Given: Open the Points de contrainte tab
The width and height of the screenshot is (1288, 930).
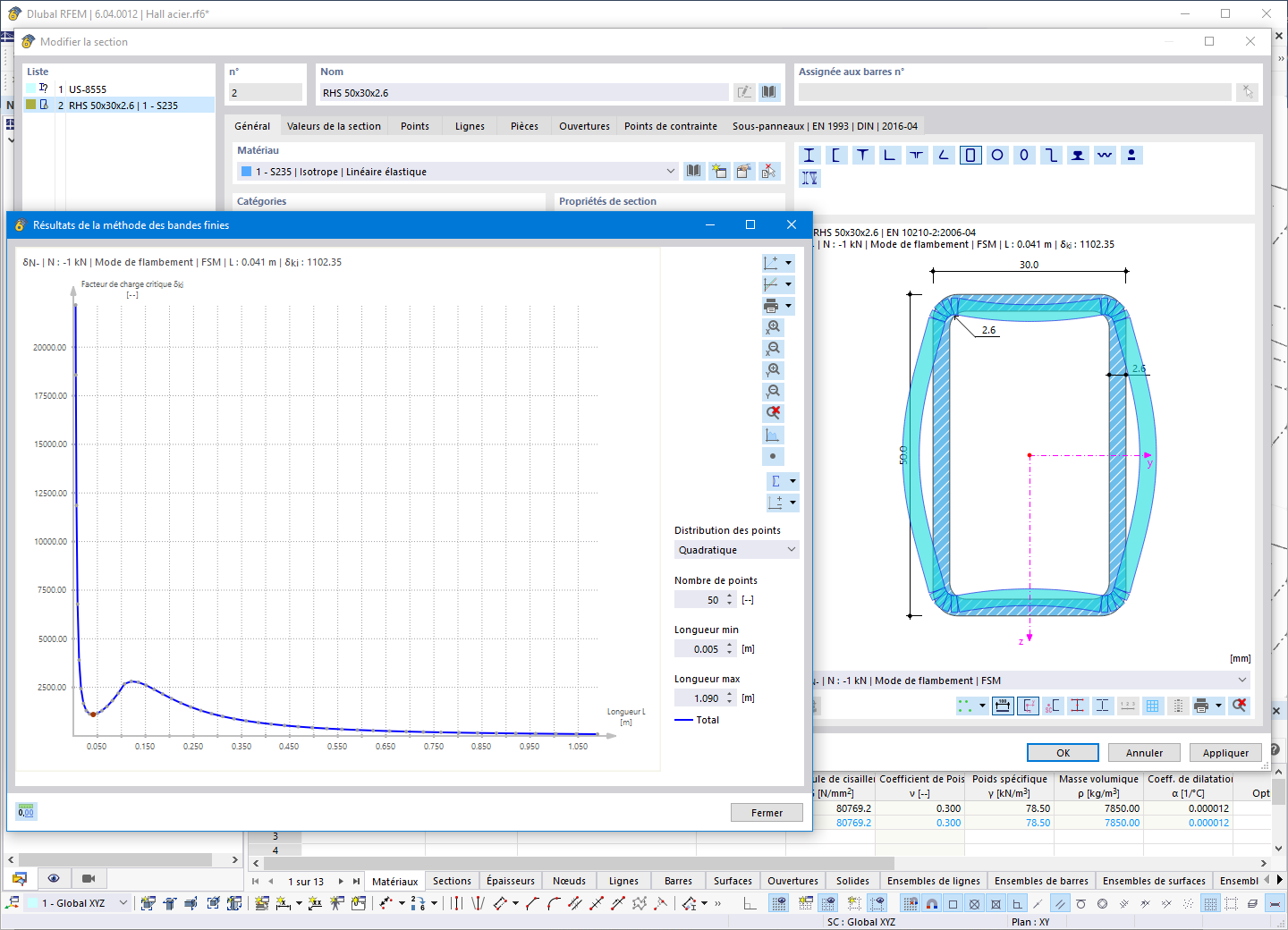Looking at the screenshot, I should point(670,126).
